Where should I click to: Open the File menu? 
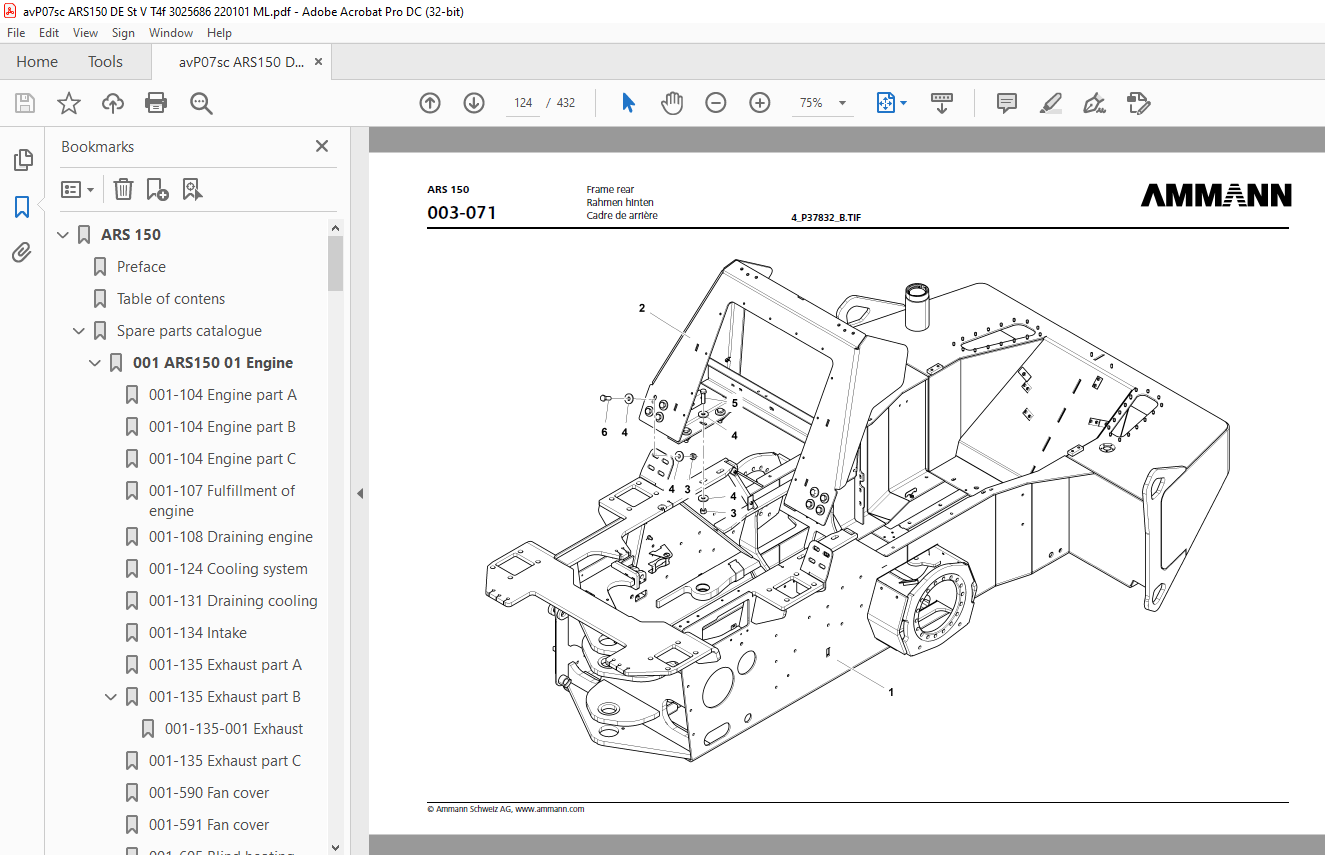[x=16, y=33]
